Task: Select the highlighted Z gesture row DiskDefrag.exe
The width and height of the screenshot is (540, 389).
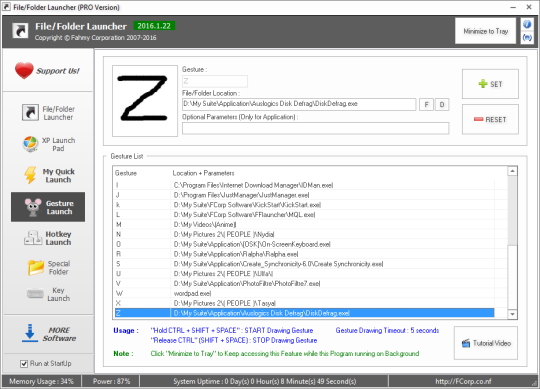Action: click(304, 313)
